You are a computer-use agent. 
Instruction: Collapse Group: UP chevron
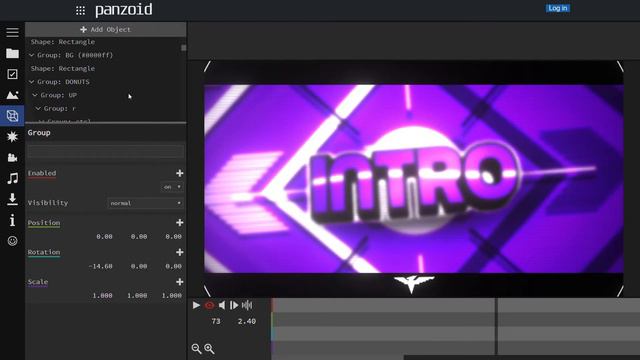tap(35, 95)
